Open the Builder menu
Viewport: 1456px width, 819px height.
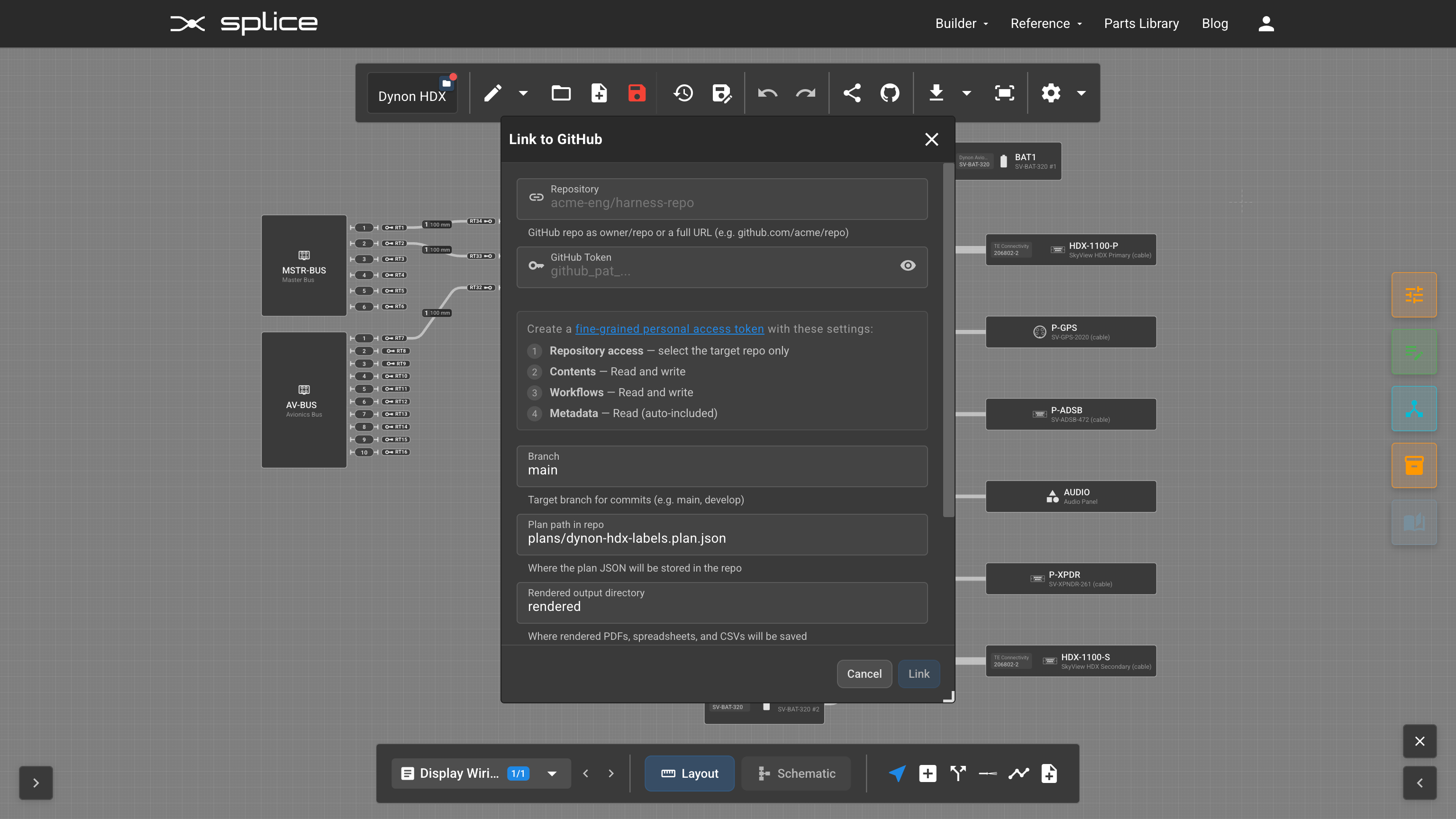pos(962,23)
